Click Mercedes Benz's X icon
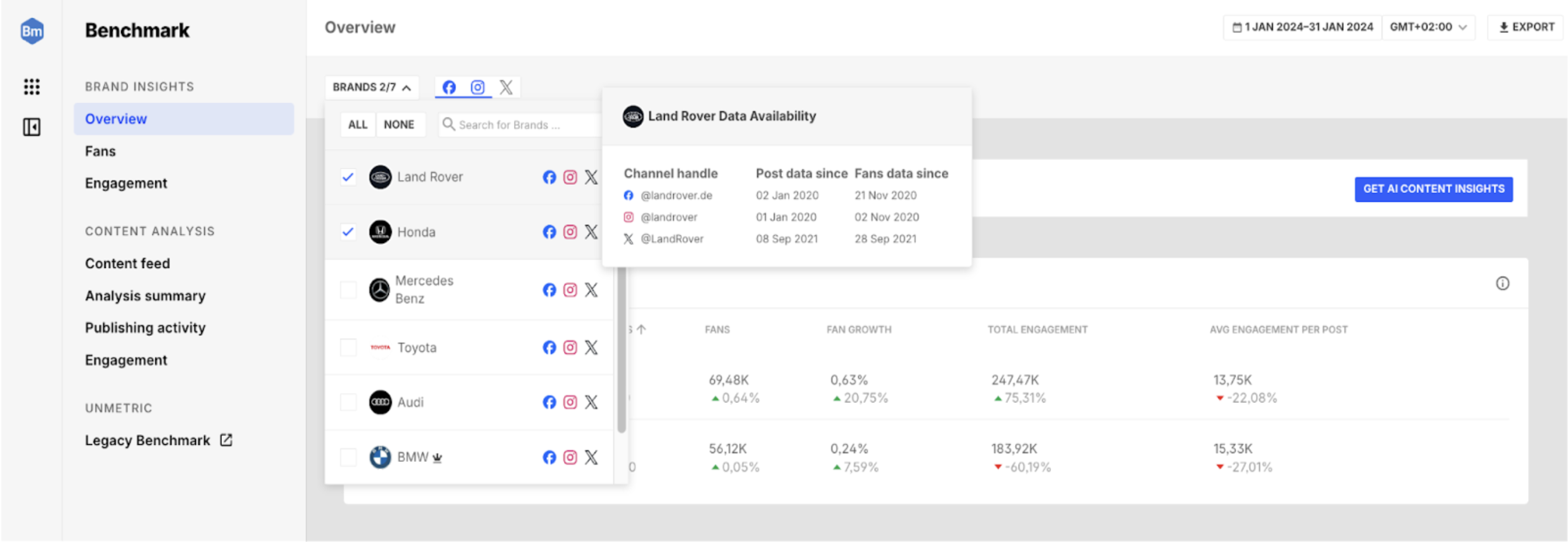Screen dimensions: 1568x542 pos(591,290)
